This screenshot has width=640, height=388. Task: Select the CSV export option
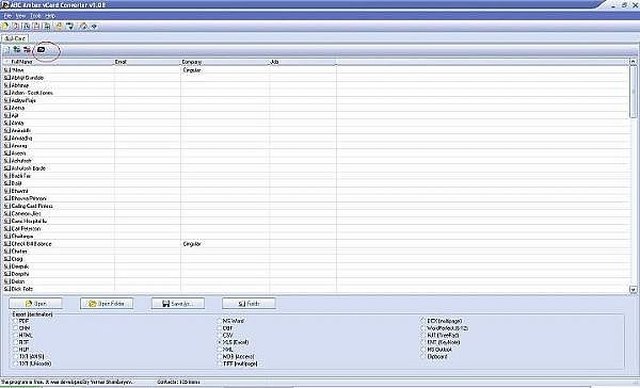click(x=225, y=335)
